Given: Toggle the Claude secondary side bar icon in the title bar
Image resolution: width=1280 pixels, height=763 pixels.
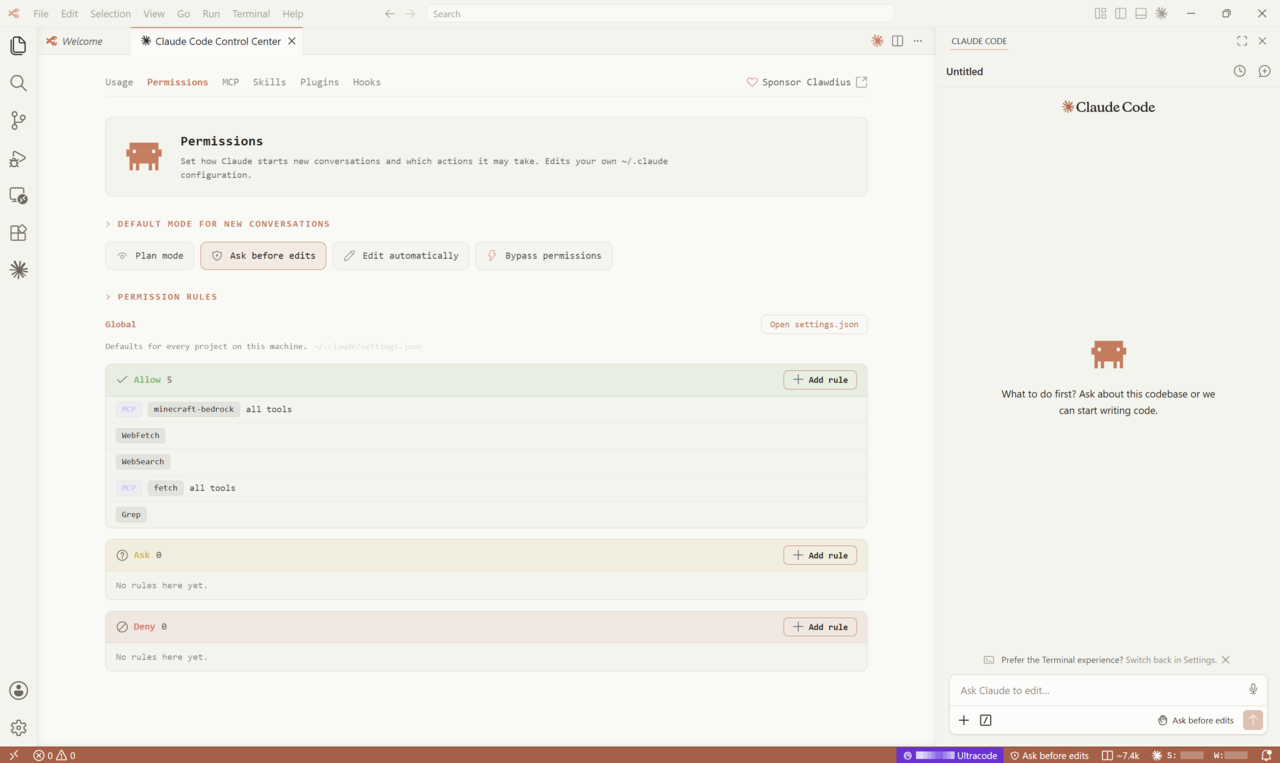Looking at the screenshot, I should click(x=1161, y=14).
